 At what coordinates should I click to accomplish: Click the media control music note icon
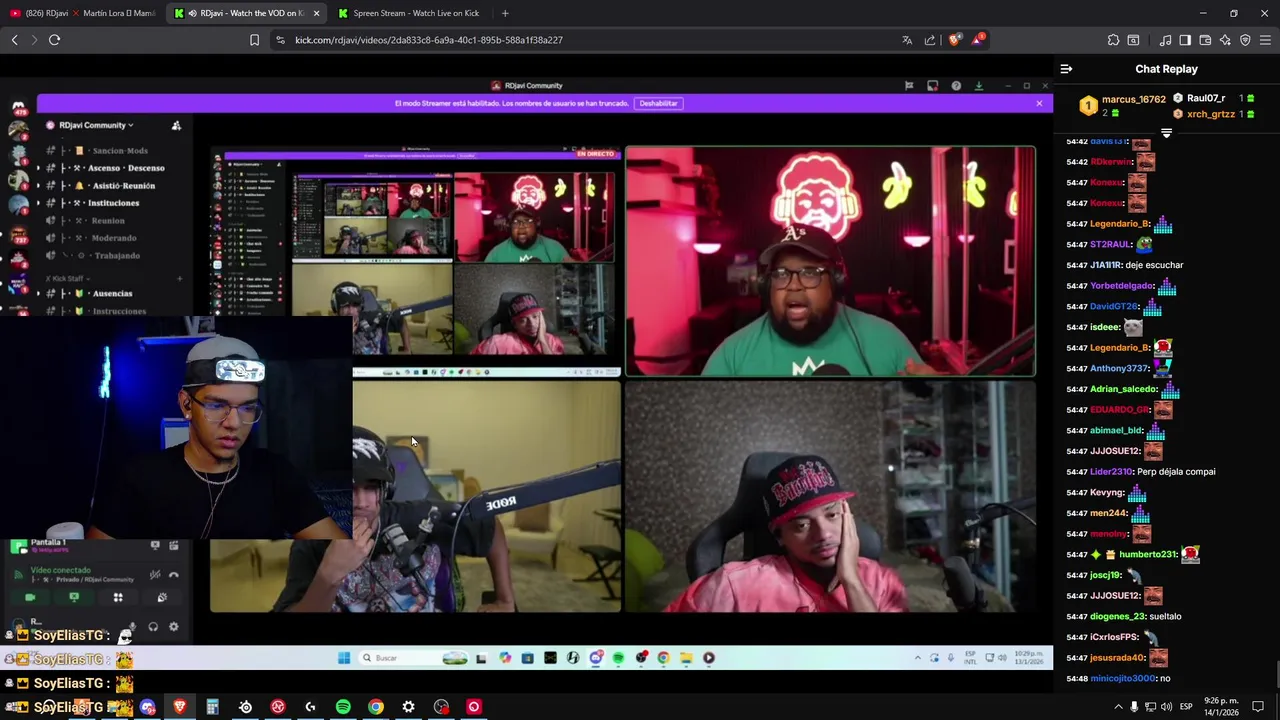pyautogui.click(x=1165, y=40)
